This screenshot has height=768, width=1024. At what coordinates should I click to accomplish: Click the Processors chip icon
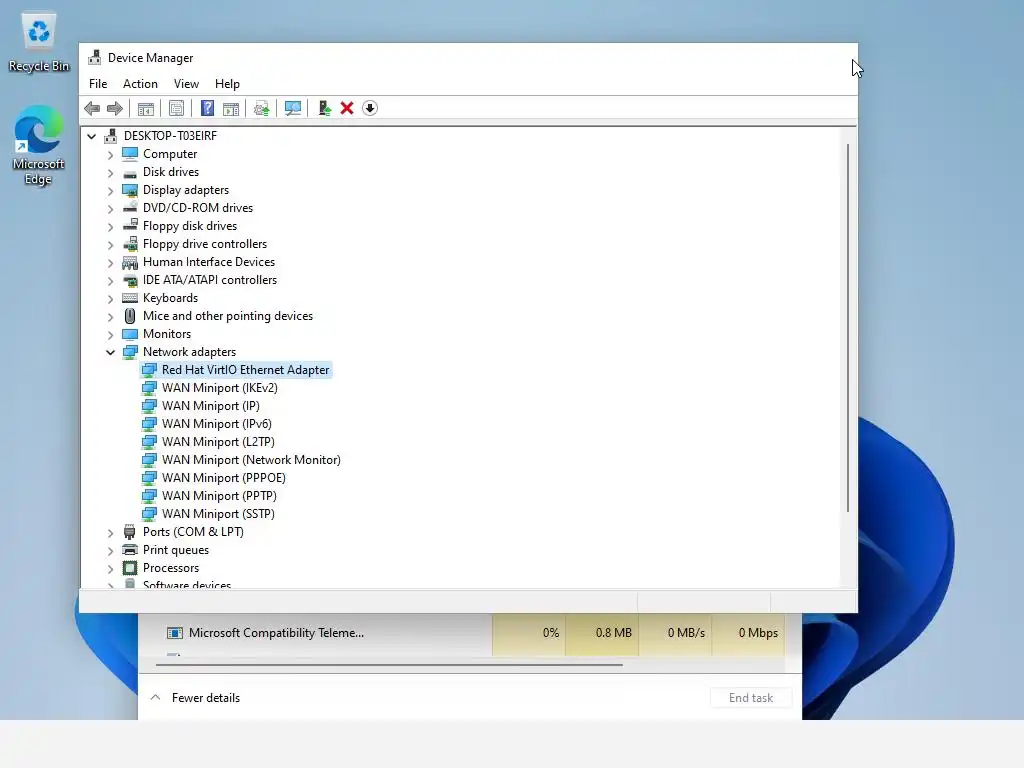tap(130, 568)
